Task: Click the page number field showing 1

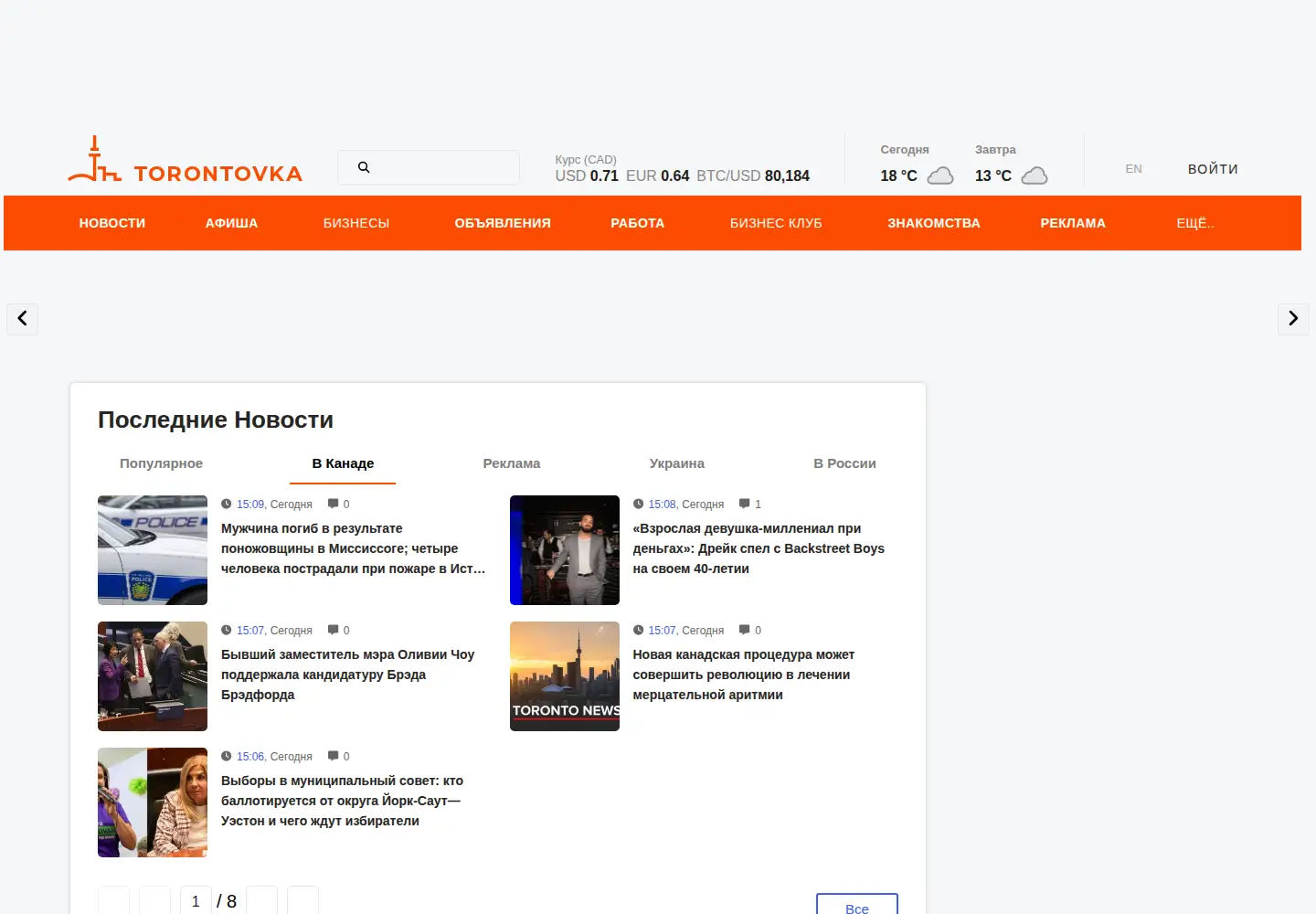Action: [x=196, y=901]
